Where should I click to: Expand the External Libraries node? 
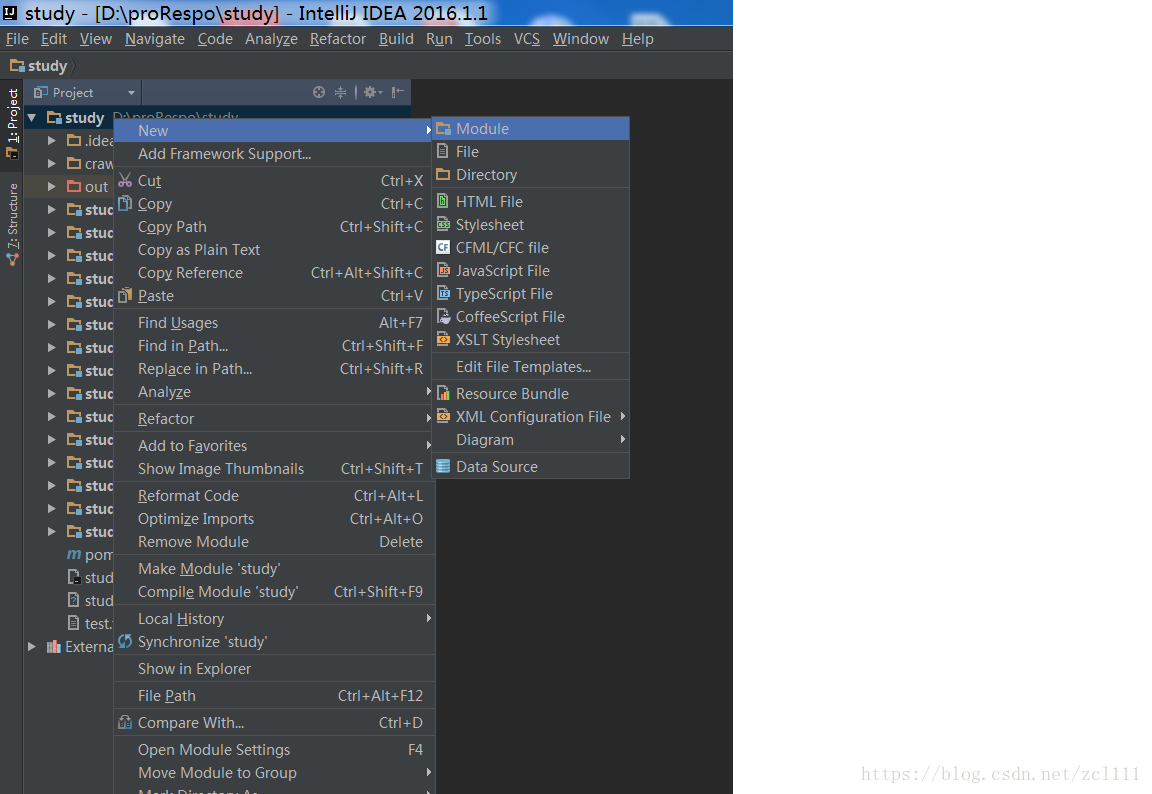(32, 646)
